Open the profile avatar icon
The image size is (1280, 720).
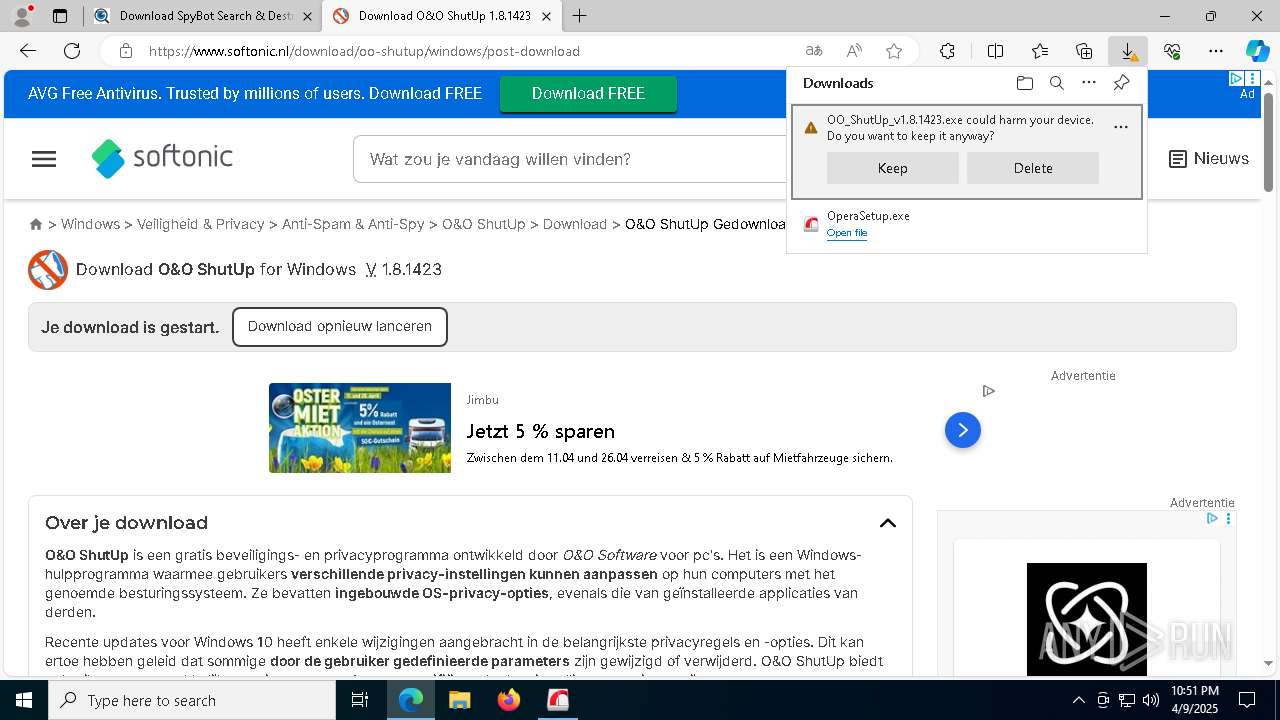tap(22, 16)
